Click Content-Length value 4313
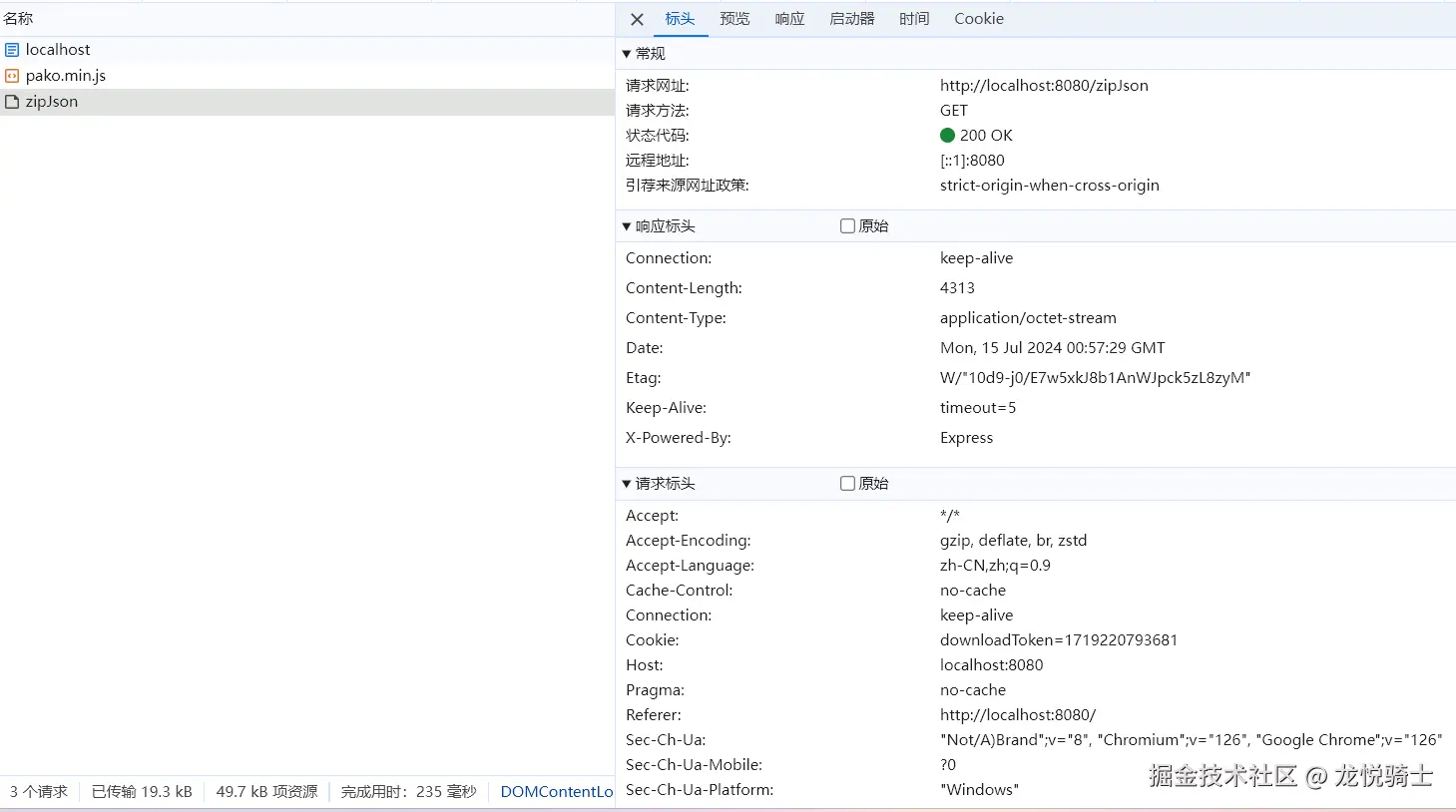Viewport: 1456px width, 812px height. (x=957, y=288)
